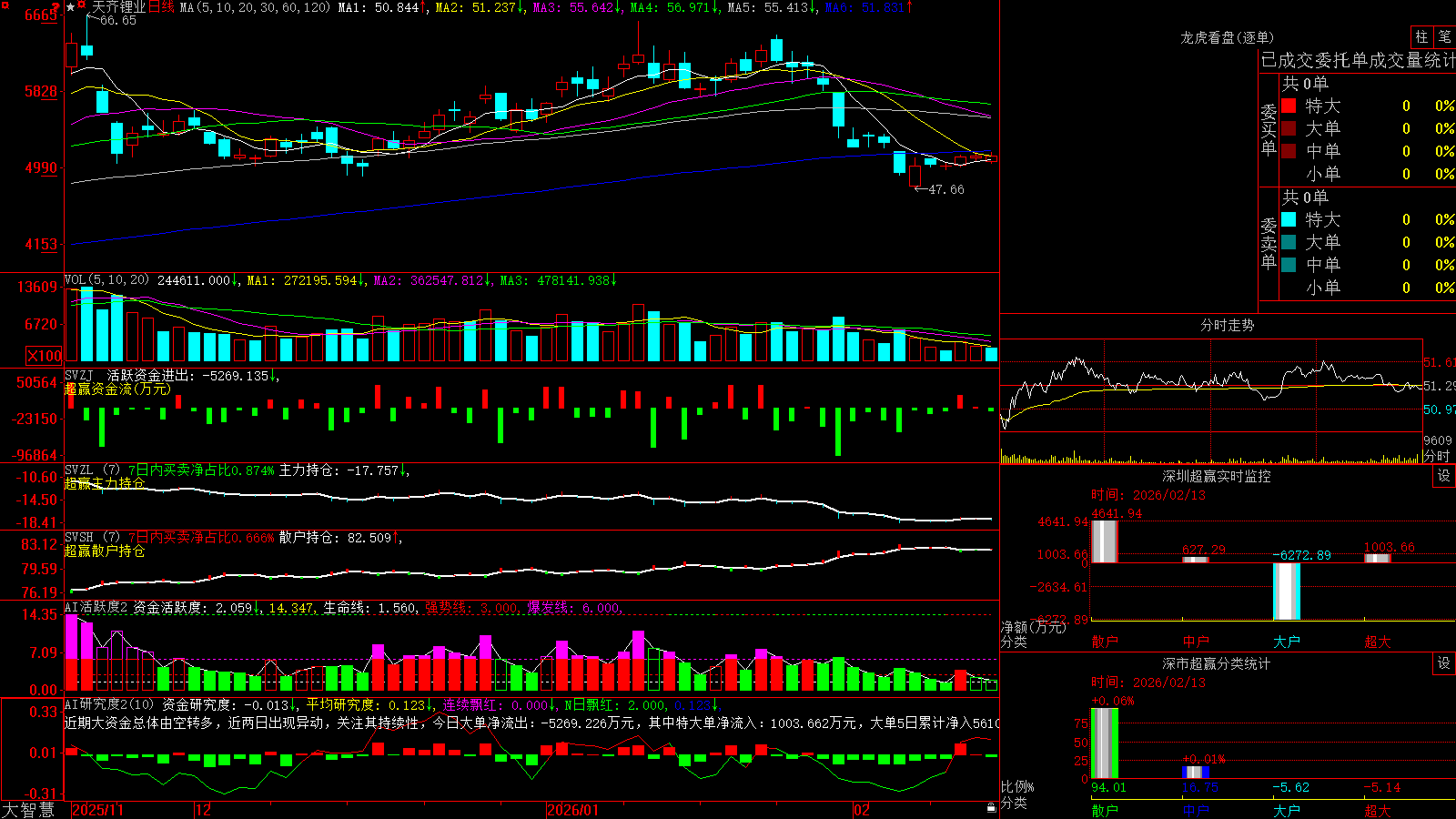Click the cyan 特大 sell-order swatch
The image size is (1456, 819).
pos(1289,219)
